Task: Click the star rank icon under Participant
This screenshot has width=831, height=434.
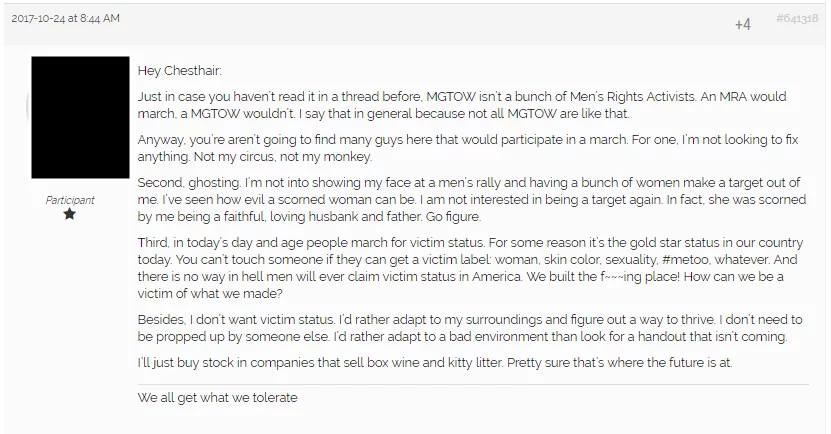Action: click(69, 214)
